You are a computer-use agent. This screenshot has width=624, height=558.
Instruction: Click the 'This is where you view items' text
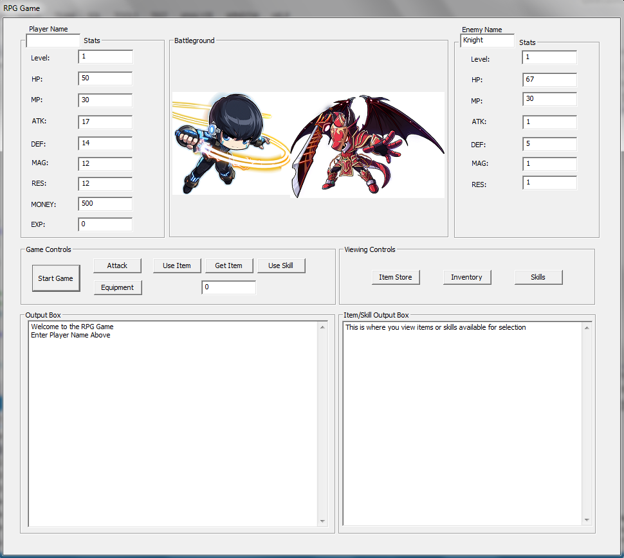point(436,327)
